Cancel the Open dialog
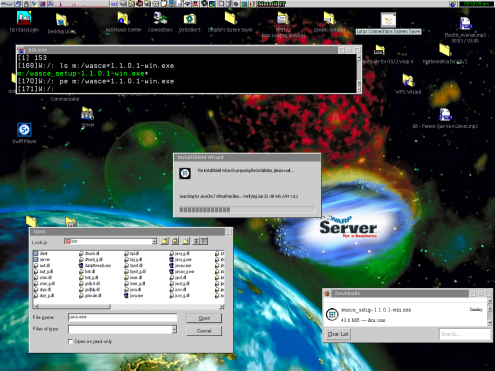This screenshot has width=495, height=371. (x=204, y=331)
